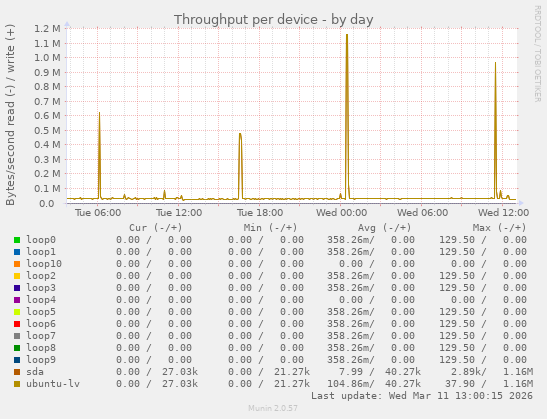Click the loop9 navy legend swatch
The height and width of the screenshot is (419, 547).
click(17, 360)
